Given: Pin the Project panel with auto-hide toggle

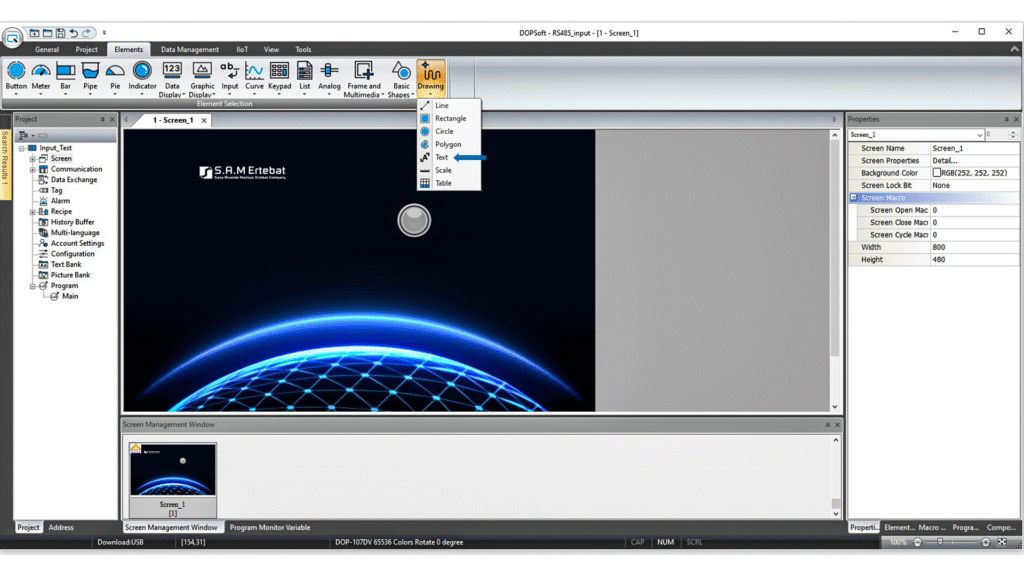Looking at the screenshot, I should 102,120.
